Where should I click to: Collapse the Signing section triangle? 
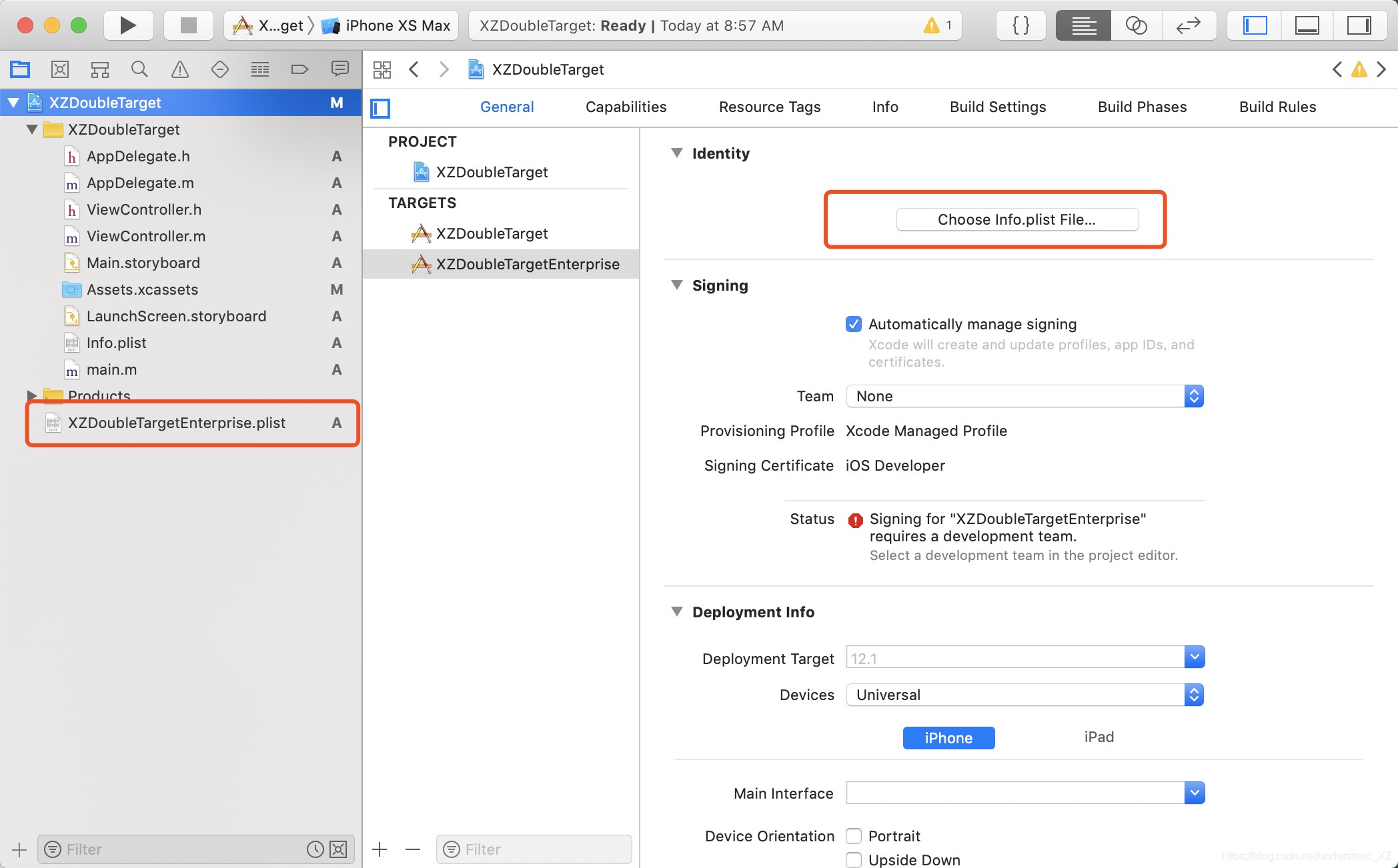[677, 285]
